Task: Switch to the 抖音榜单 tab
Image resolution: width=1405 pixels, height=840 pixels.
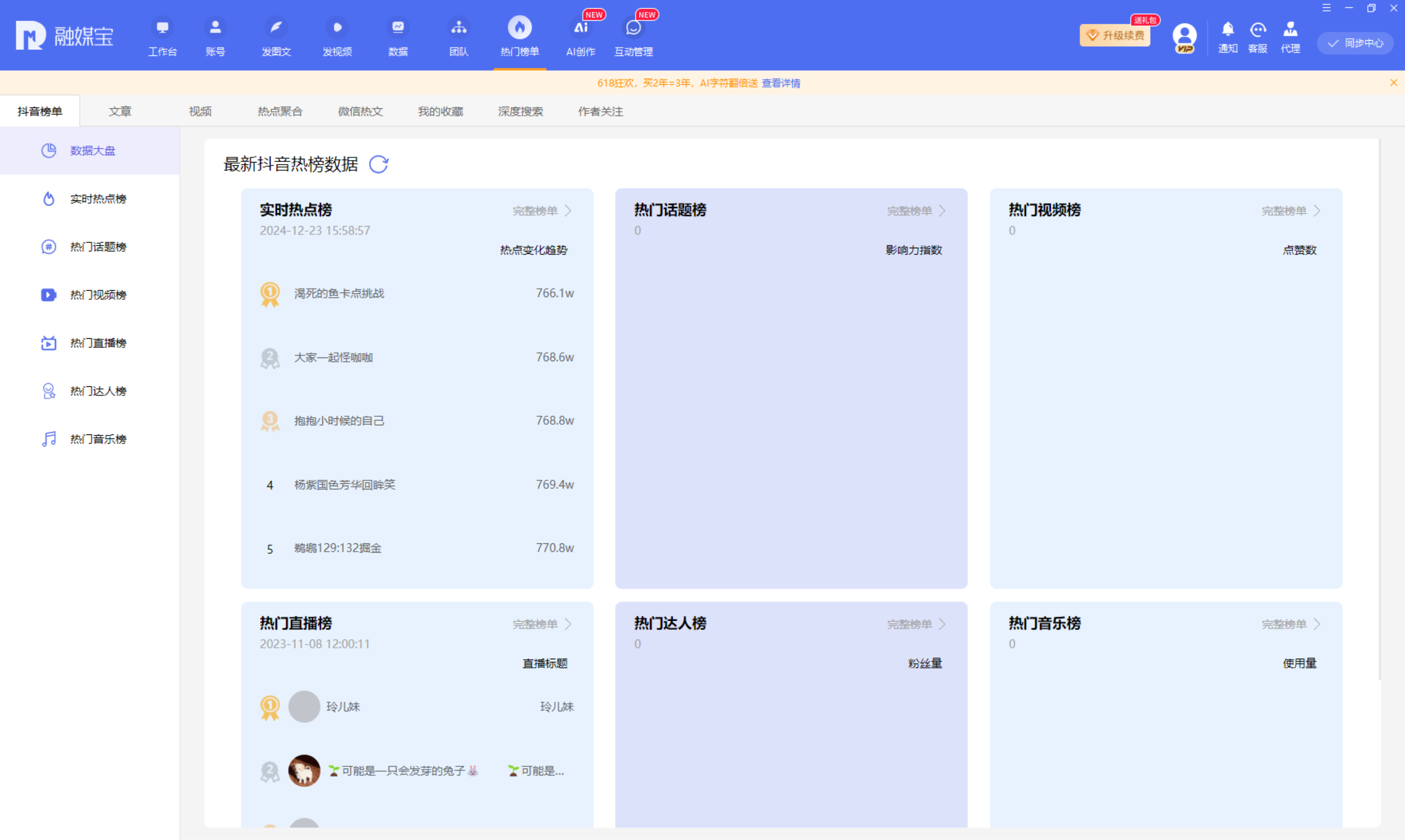Action: 40,111
